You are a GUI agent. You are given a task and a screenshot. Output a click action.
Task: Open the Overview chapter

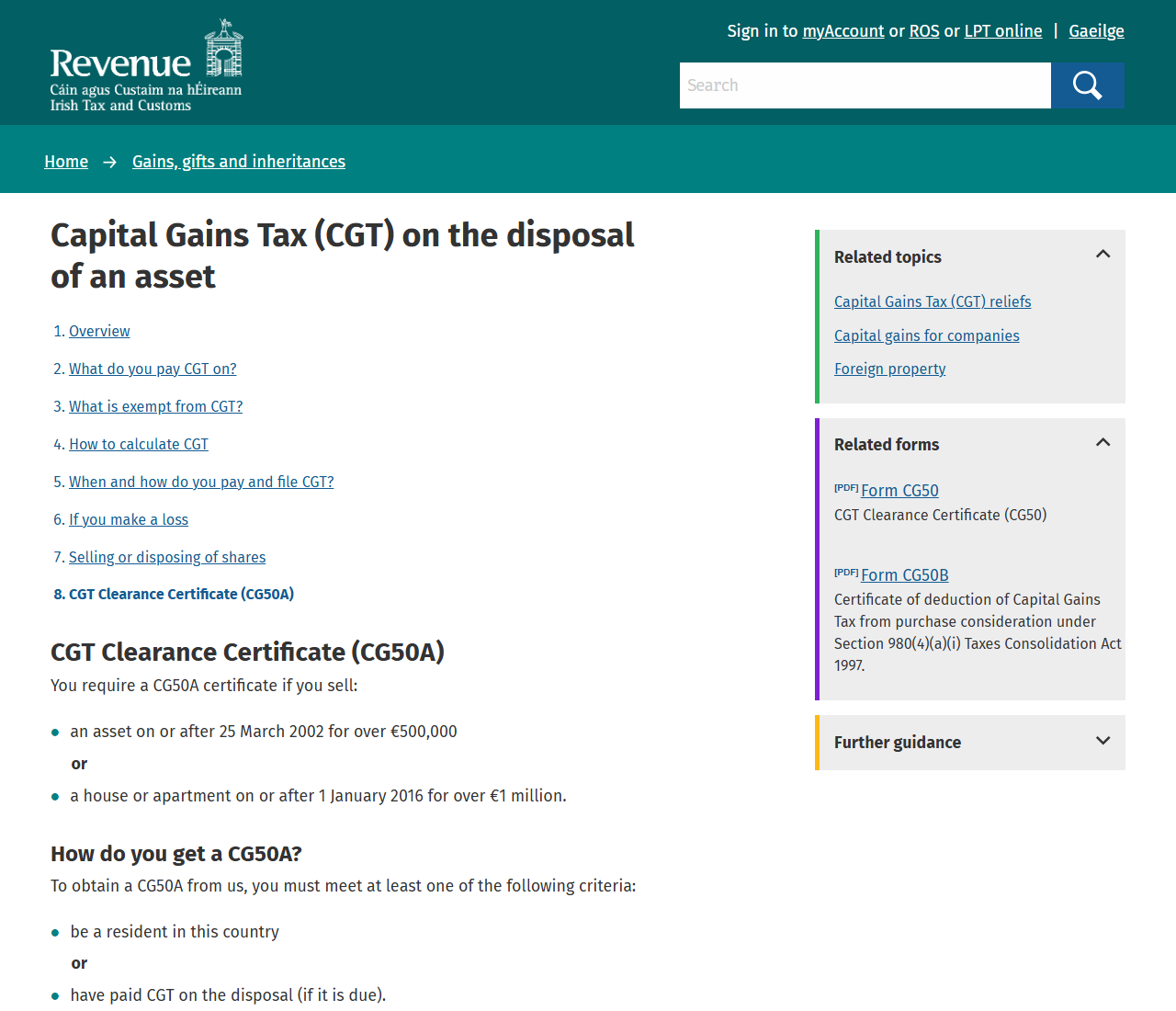(99, 331)
